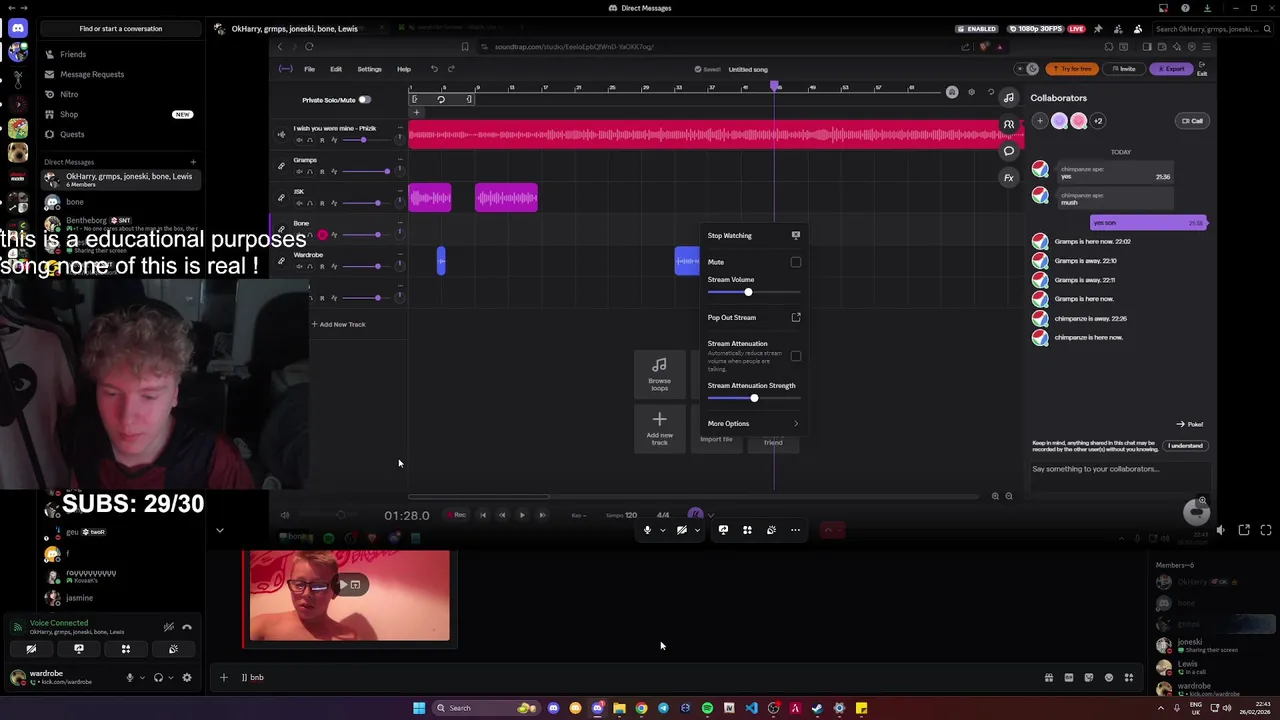
Task: Open more options ellipsis in call controls
Action: point(795,530)
